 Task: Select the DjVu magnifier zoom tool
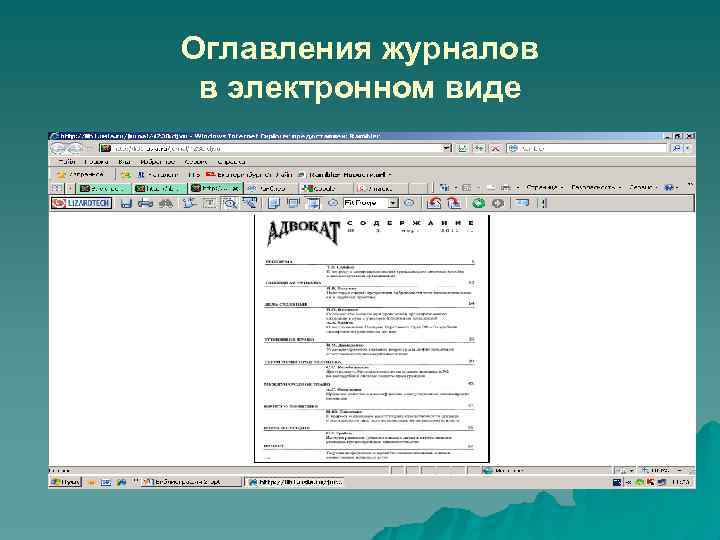(229, 203)
